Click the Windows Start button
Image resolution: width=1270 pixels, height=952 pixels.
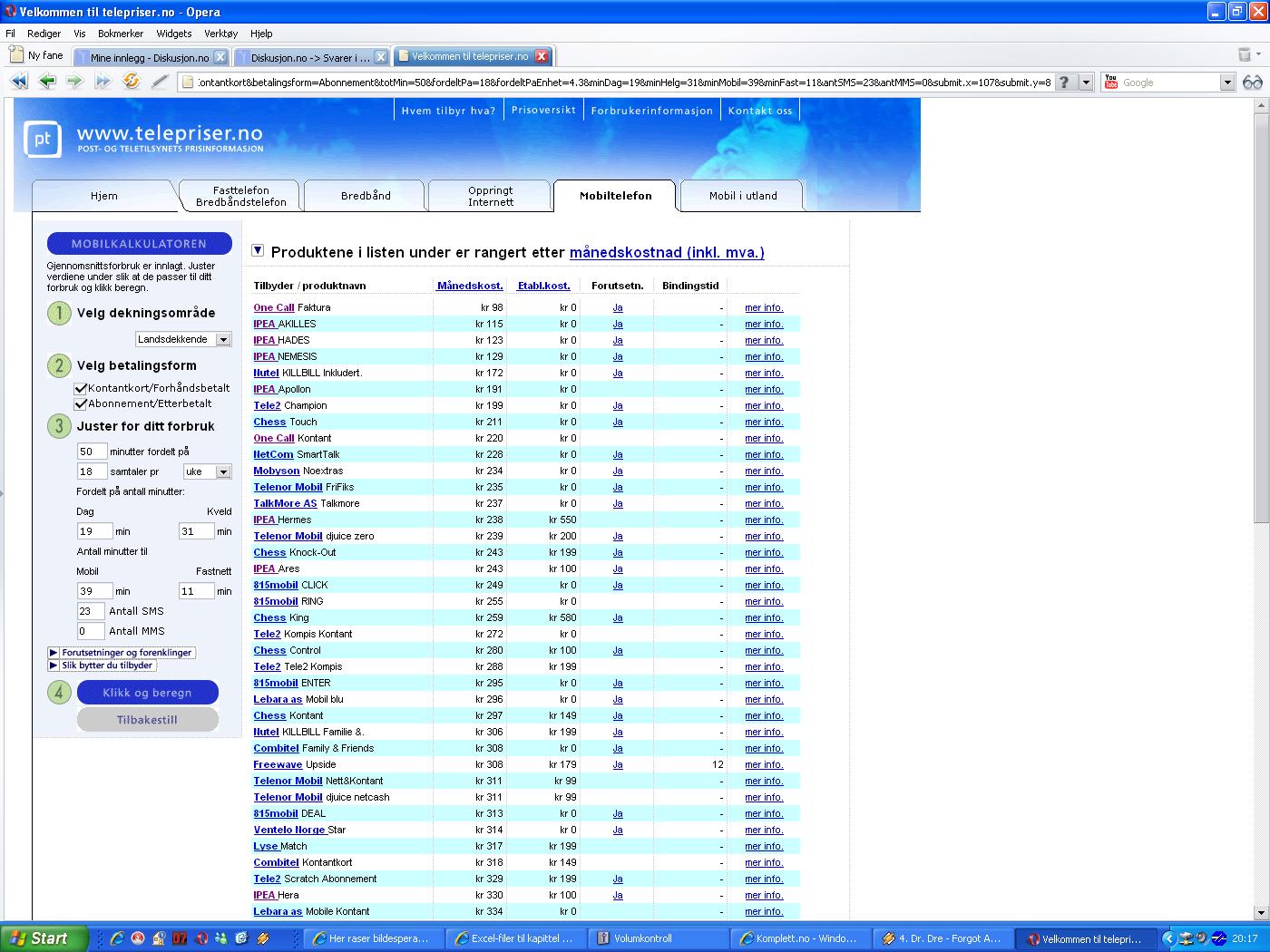pos(45,938)
